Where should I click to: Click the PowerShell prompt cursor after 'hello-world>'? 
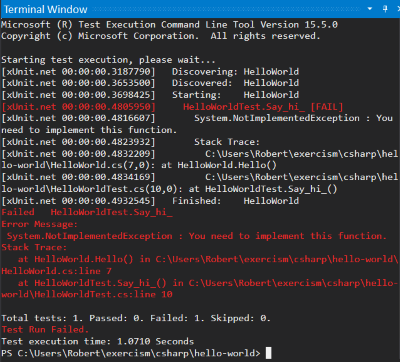[x=268, y=353]
